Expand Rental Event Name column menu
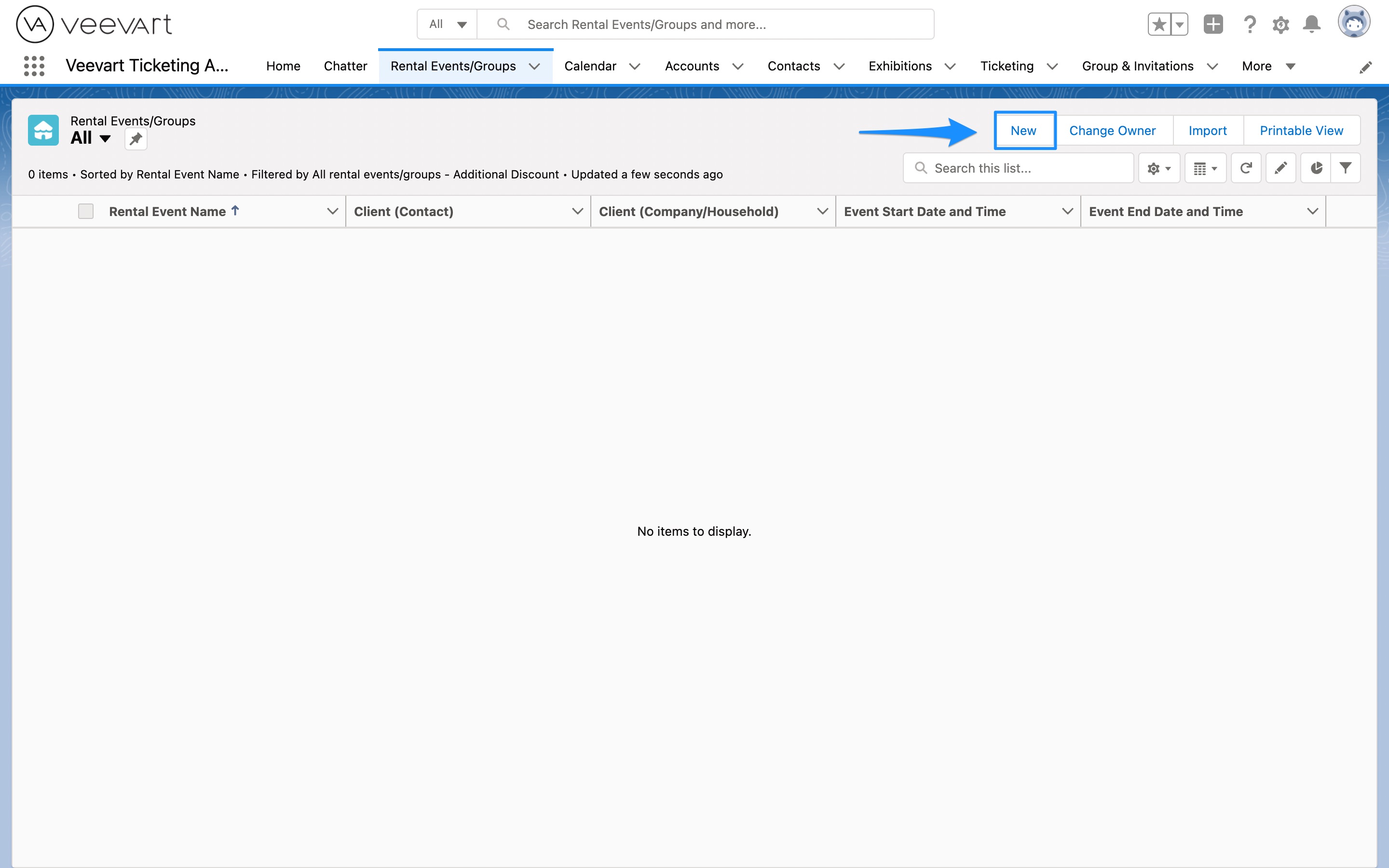This screenshot has height=868, width=1389. 332,211
